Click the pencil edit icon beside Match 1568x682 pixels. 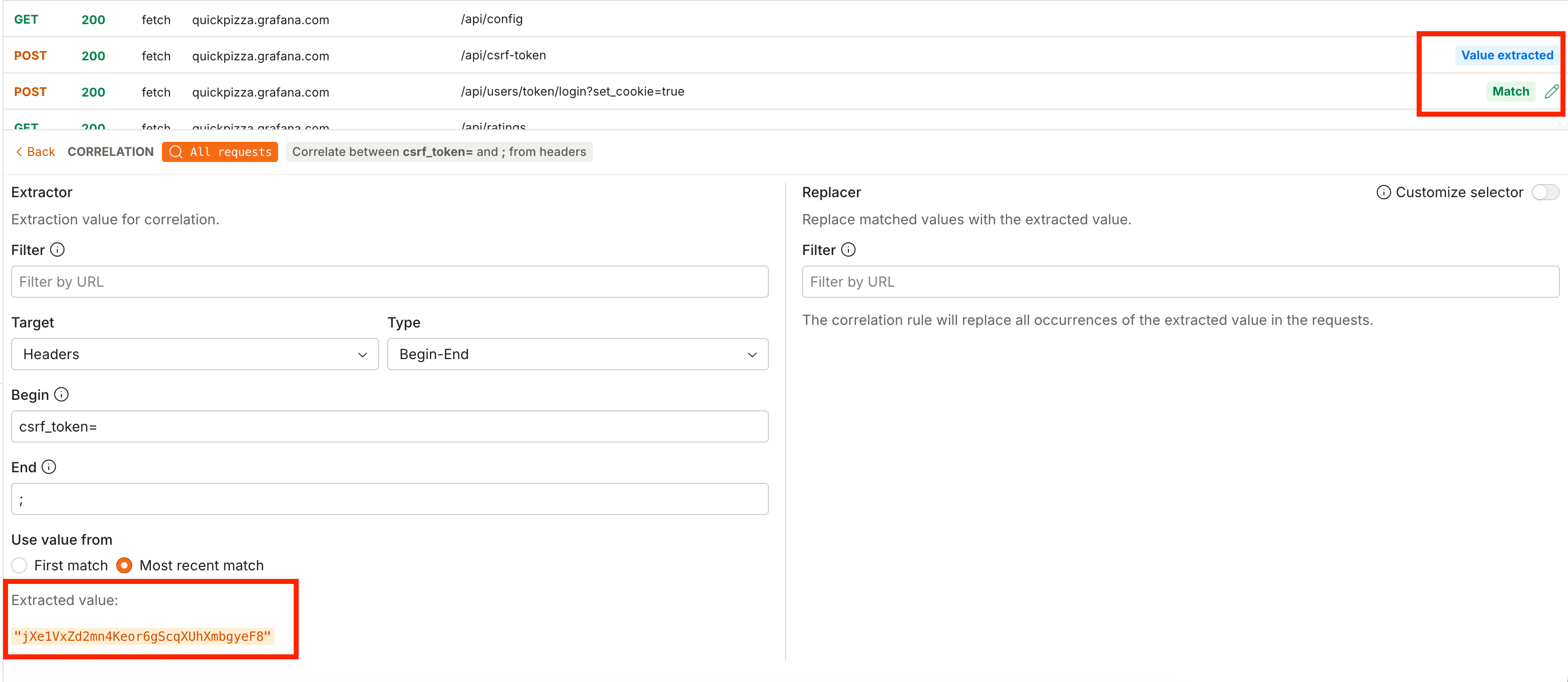pyautogui.click(x=1551, y=92)
